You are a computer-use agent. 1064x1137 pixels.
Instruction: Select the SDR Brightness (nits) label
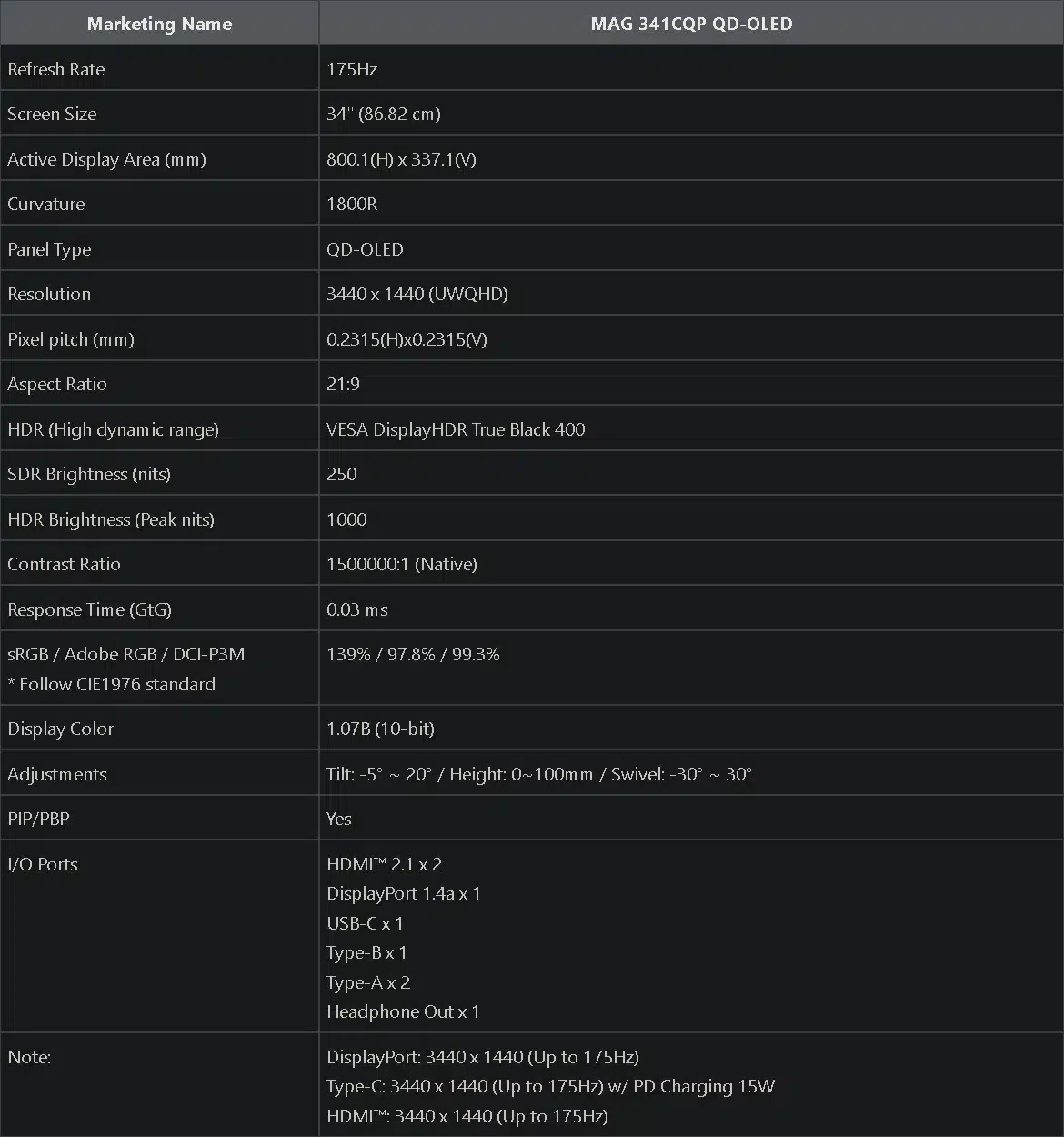point(89,474)
